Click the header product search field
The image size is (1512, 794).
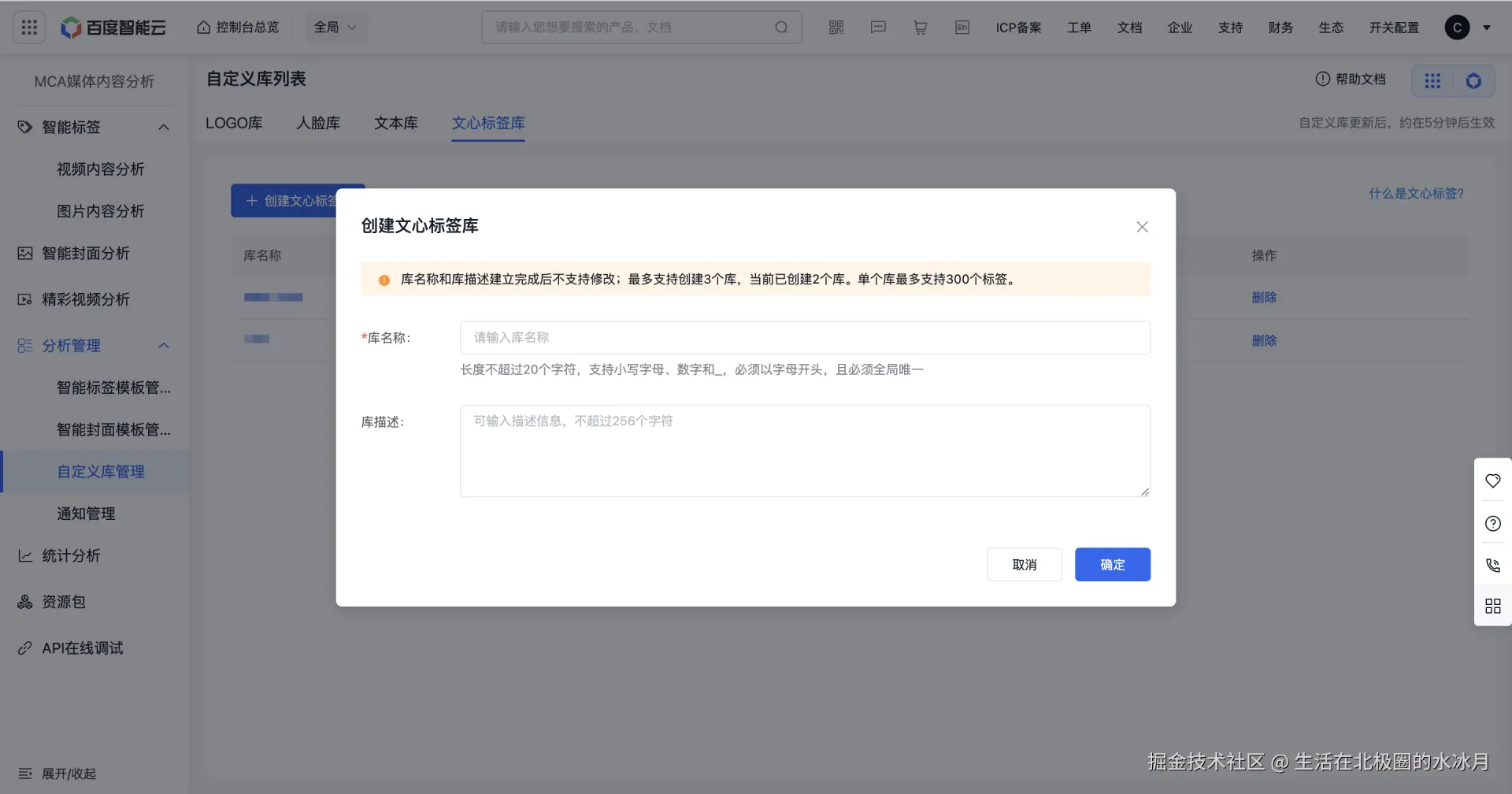642,28
